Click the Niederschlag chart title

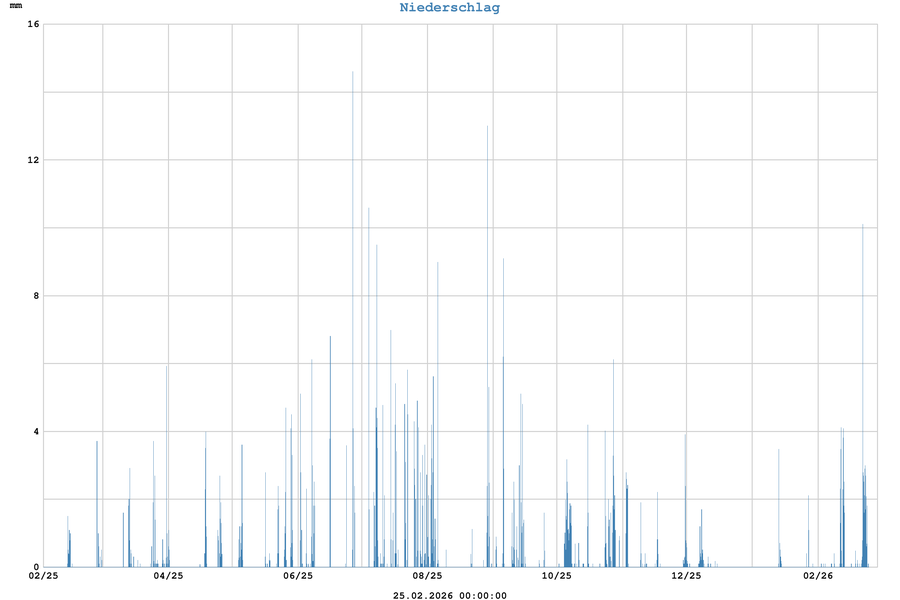click(x=449, y=8)
